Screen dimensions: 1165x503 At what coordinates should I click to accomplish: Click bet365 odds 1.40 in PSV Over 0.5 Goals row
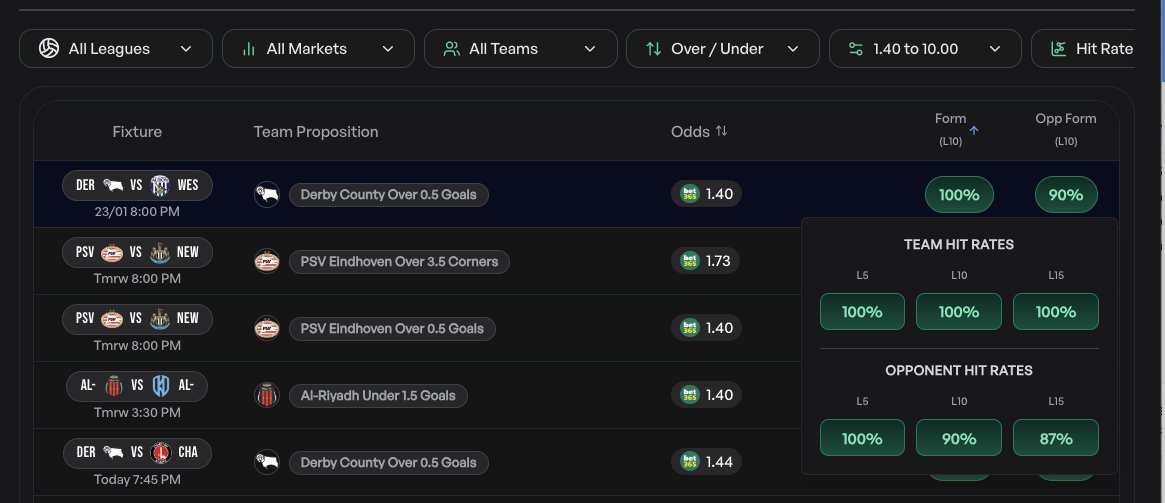(707, 328)
